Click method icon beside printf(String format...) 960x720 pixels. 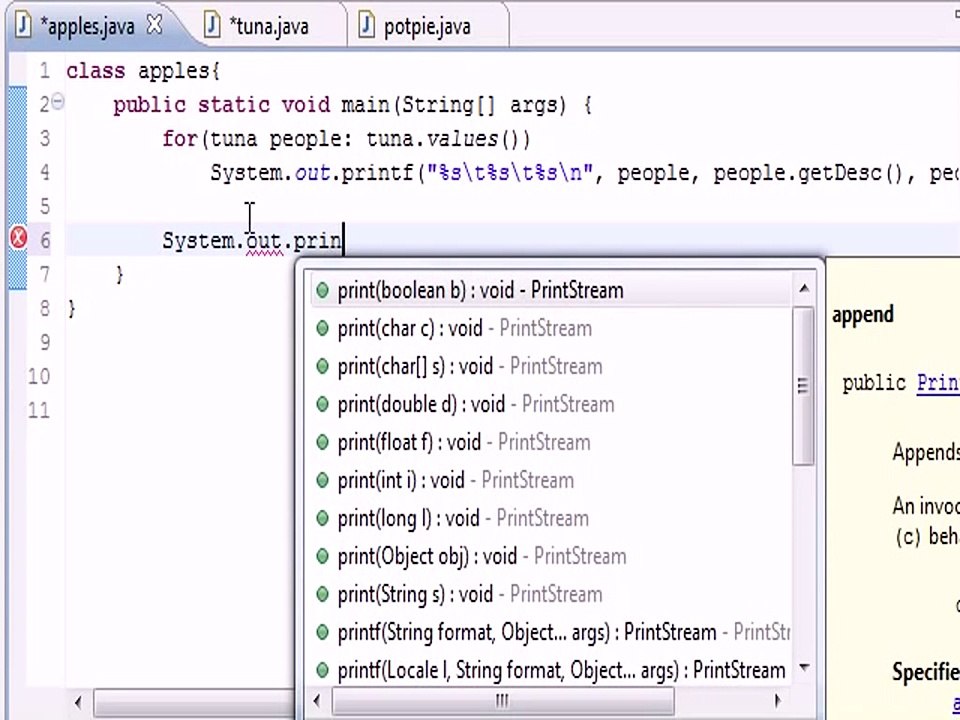coord(322,632)
